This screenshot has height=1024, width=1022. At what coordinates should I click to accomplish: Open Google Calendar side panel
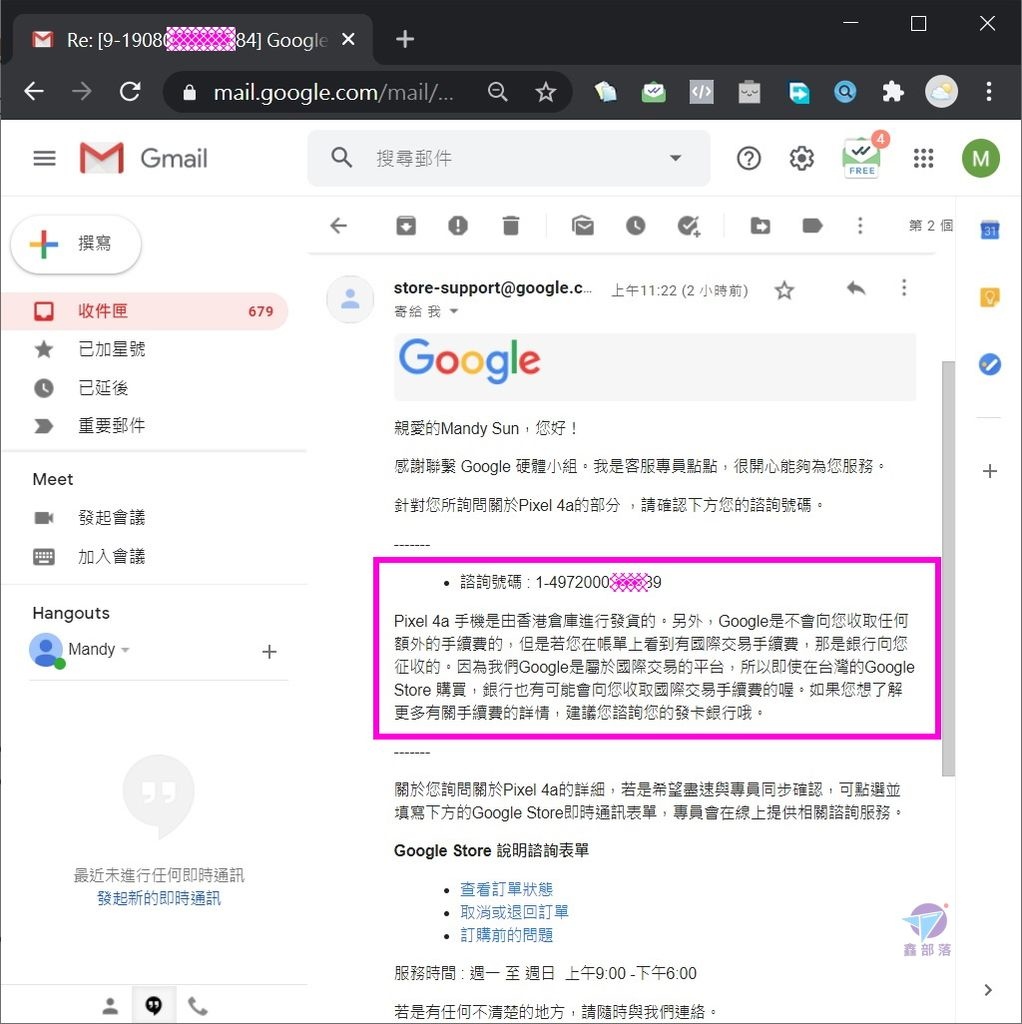[990, 230]
